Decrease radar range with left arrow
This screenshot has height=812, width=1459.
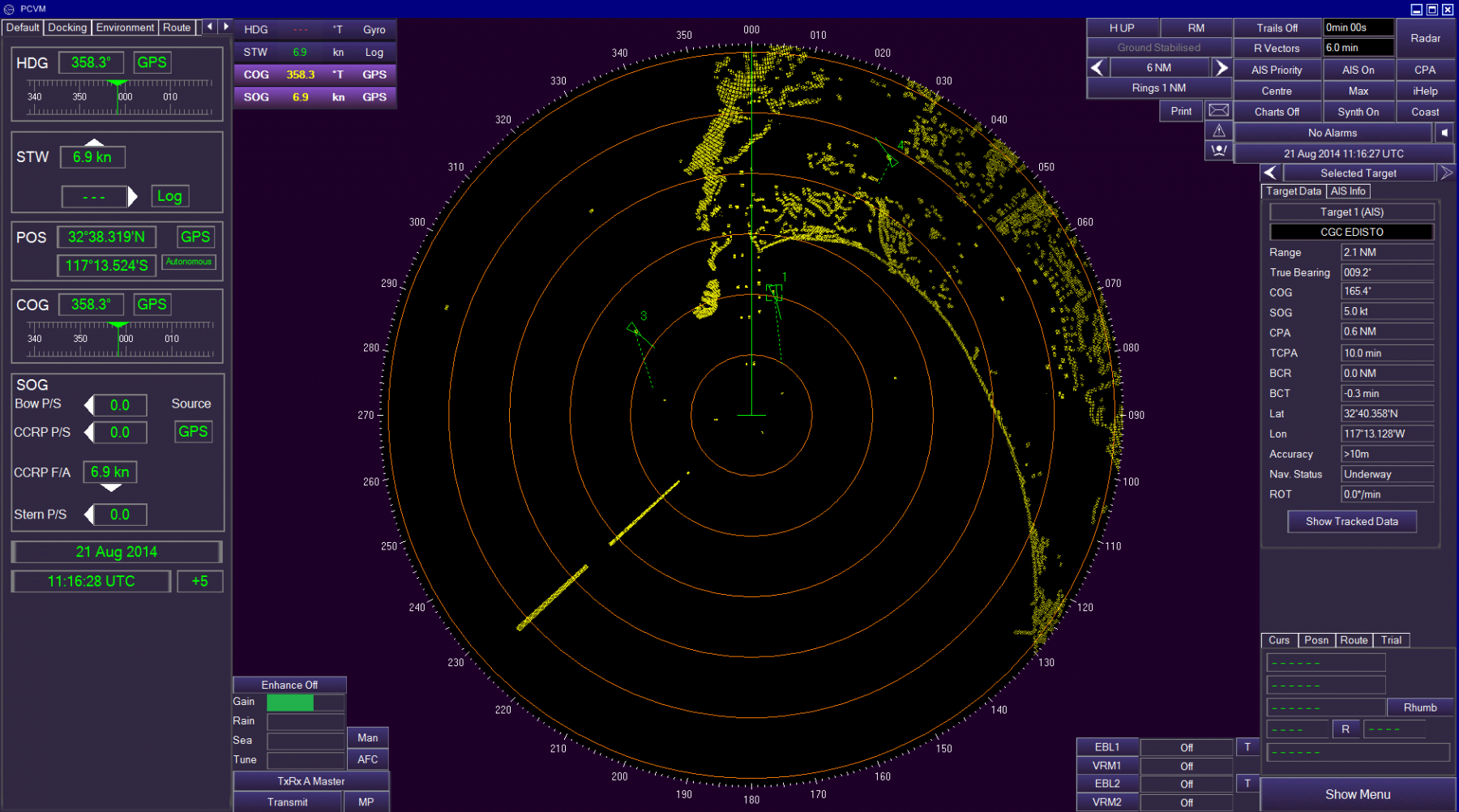tap(1097, 68)
